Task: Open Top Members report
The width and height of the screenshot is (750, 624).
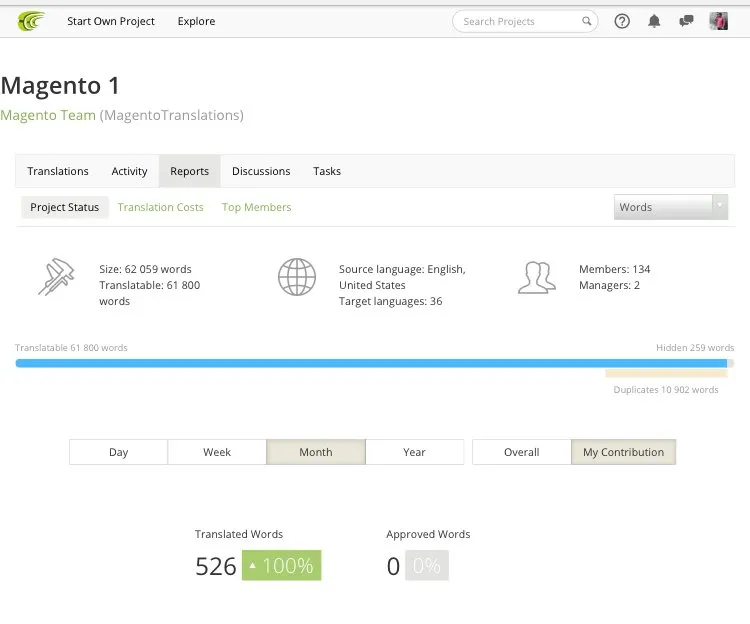Action: click(256, 207)
